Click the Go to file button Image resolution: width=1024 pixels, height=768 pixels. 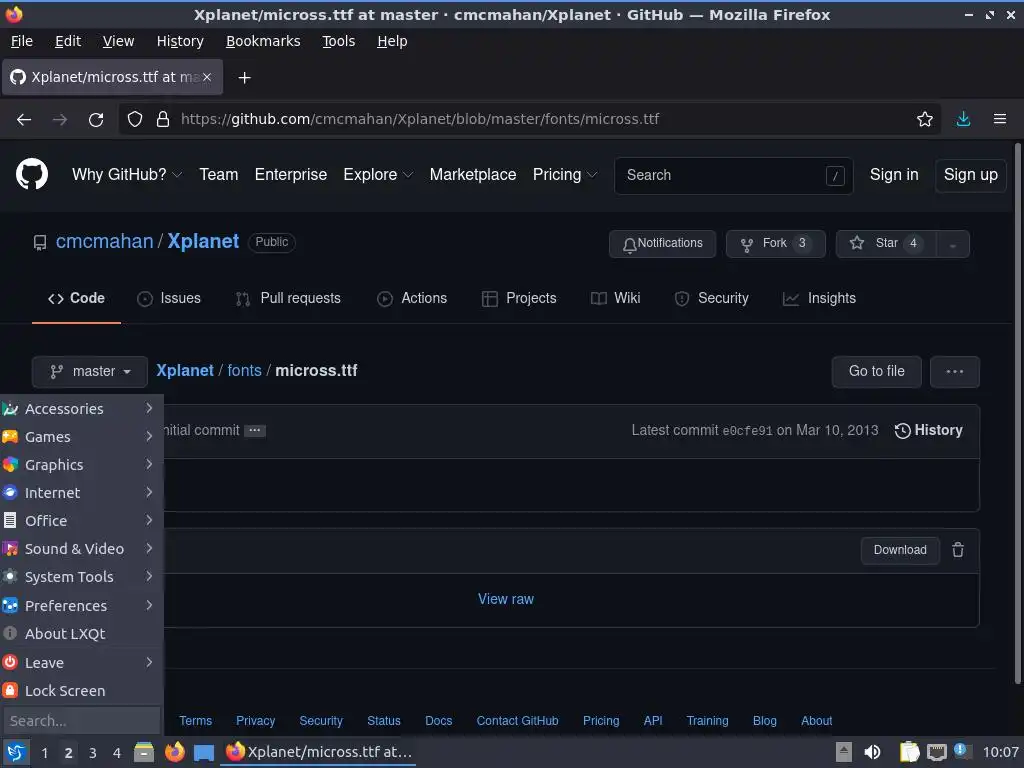pyautogui.click(x=876, y=372)
